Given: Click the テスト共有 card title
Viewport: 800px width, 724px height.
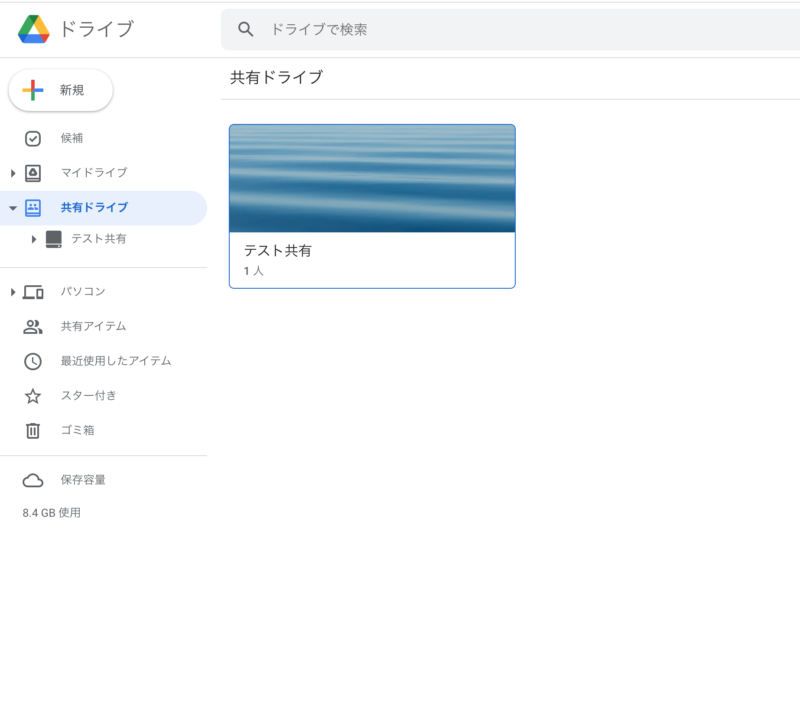Looking at the screenshot, I should tap(278, 251).
